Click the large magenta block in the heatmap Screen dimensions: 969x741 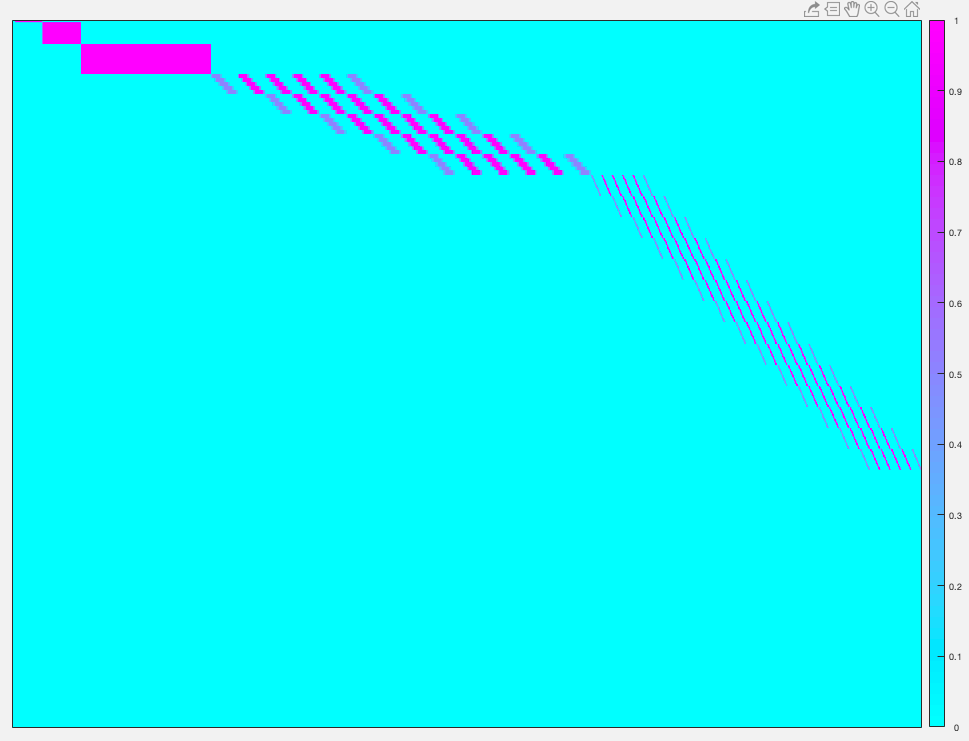click(x=146, y=59)
